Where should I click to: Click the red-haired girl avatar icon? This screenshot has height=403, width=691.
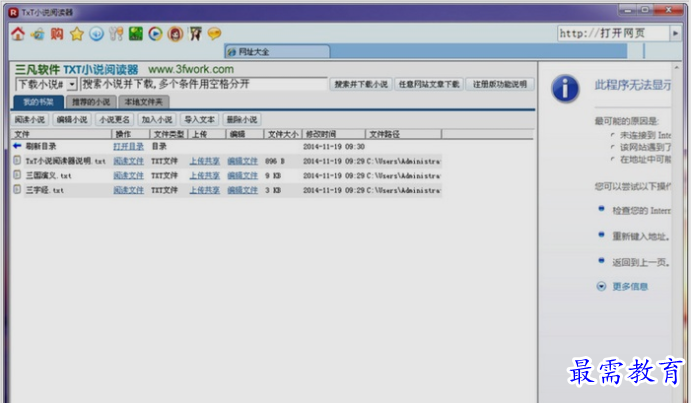175,34
